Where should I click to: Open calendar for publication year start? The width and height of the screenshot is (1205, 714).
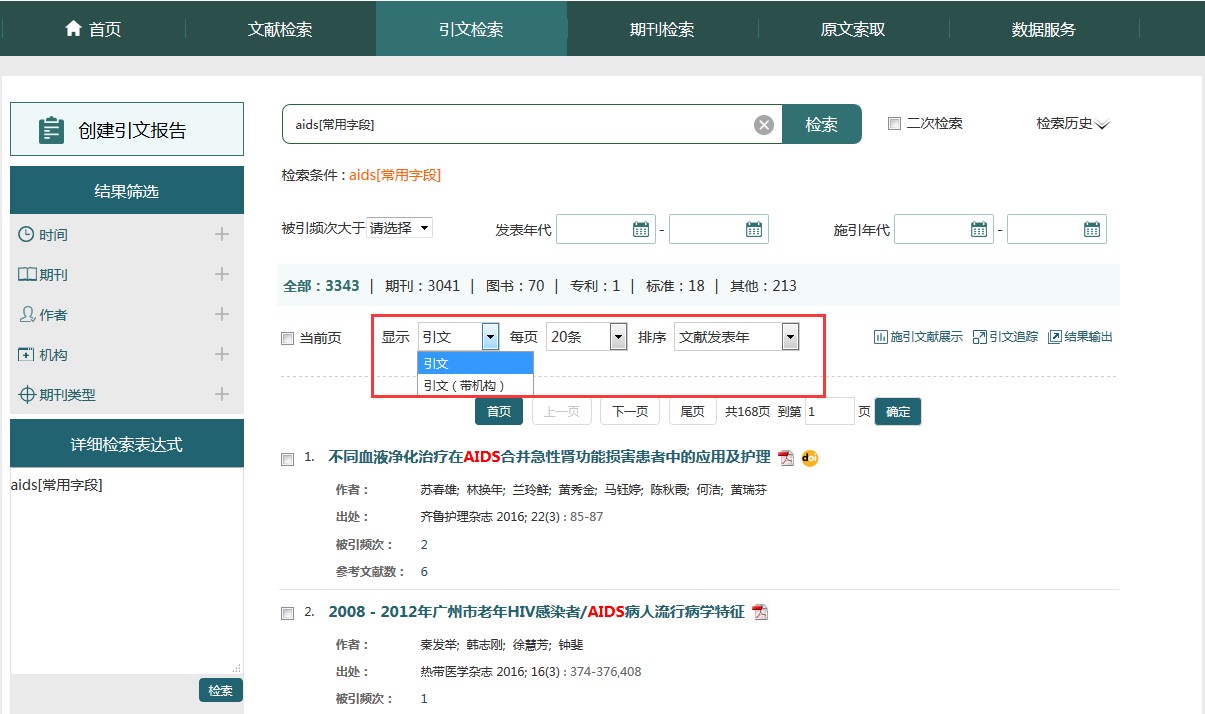(x=641, y=229)
